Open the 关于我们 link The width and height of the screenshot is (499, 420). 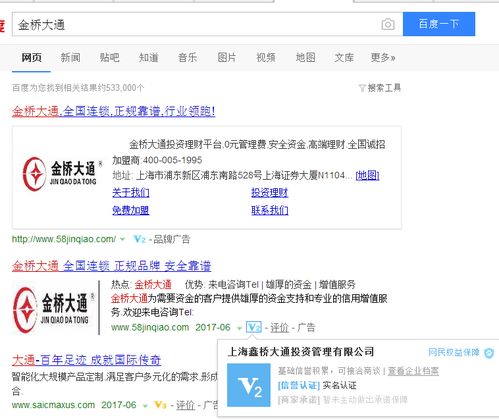tap(131, 192)
